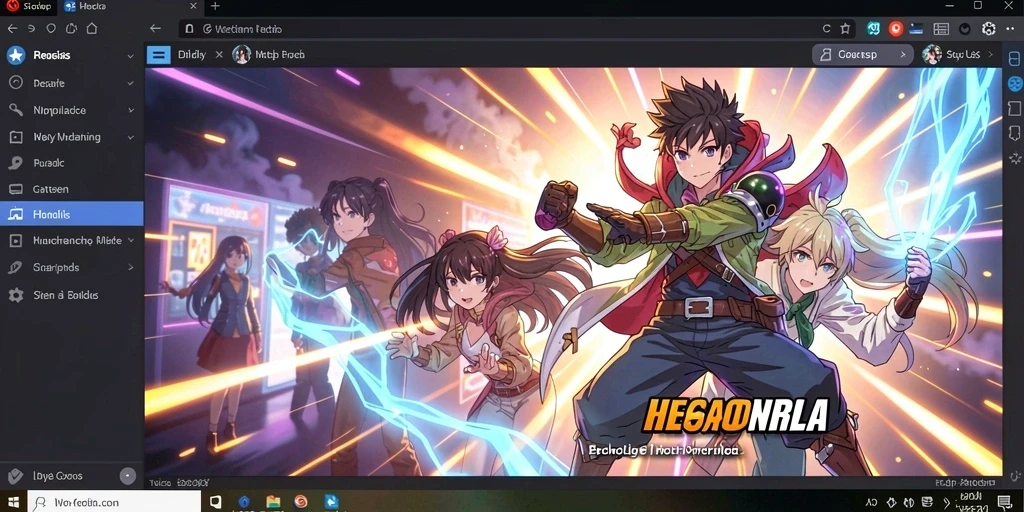Viewport: 1024px width, 512px height.
Task: Expand the Nery Midaning chevron
Action: pyautogui.click(x=130, y=137)
